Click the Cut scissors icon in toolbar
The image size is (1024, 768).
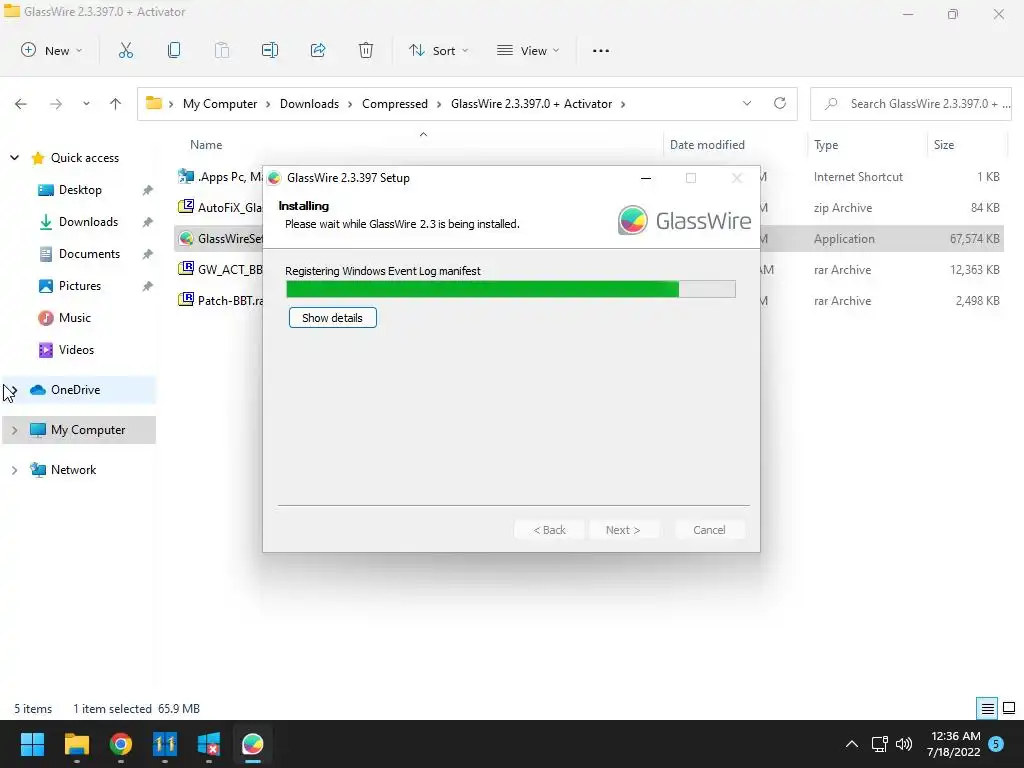pyautogui.click(x=126, y=50)
